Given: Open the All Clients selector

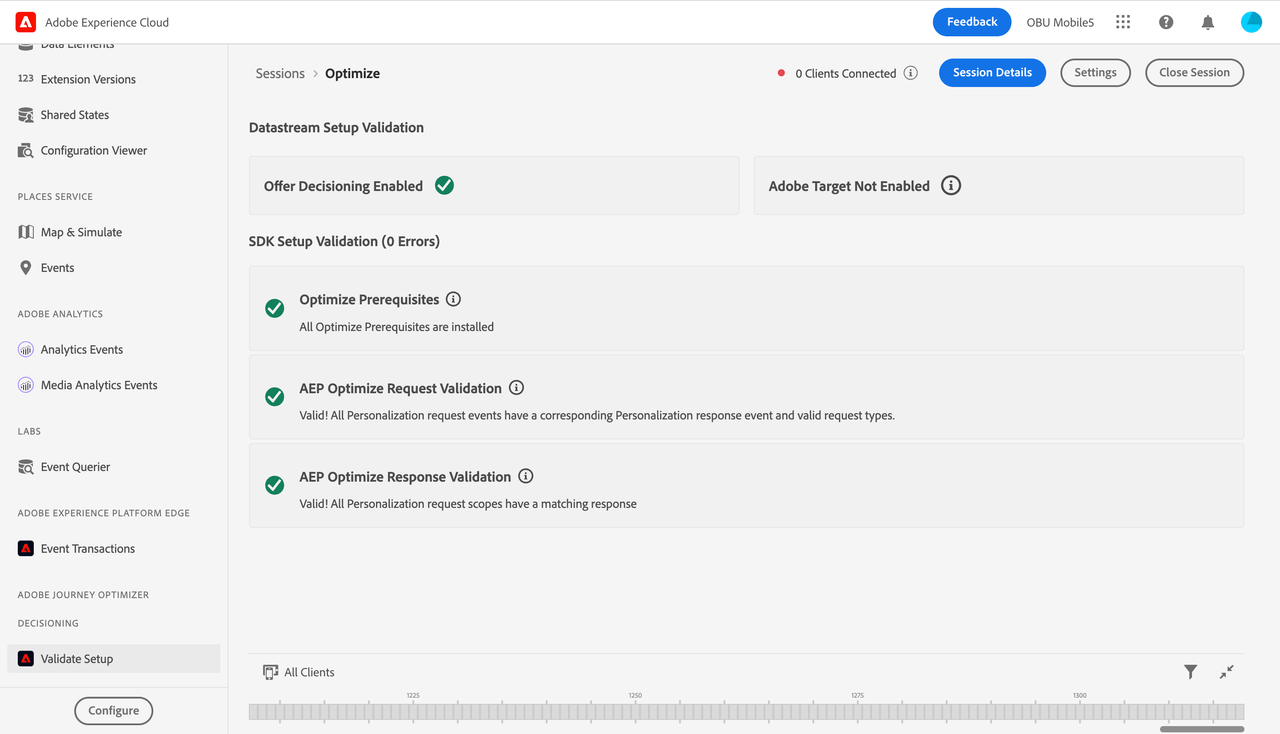Looking at the screenshot, I should tap(298, 672).
